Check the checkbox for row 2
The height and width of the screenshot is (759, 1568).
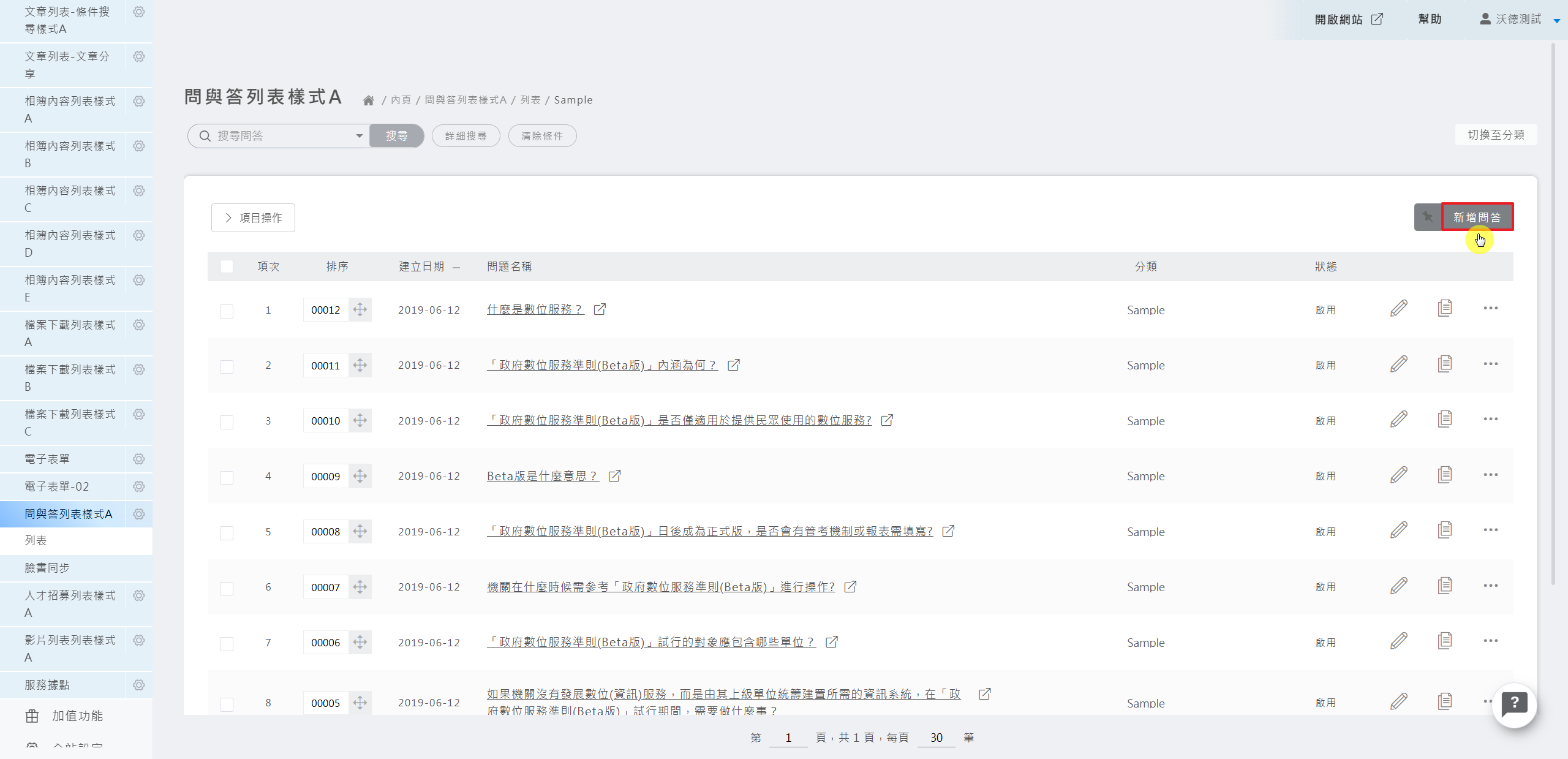227,366
